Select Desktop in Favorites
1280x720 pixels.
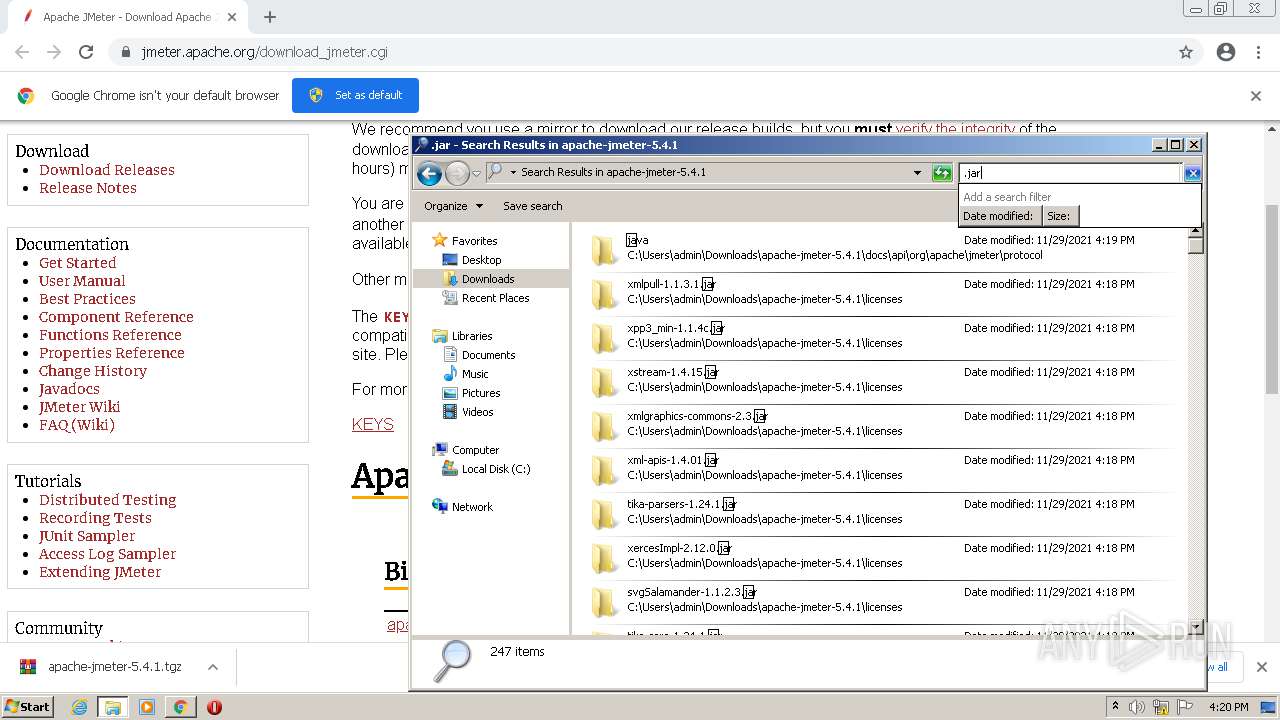pyautogui.click(x=481, y=260)
